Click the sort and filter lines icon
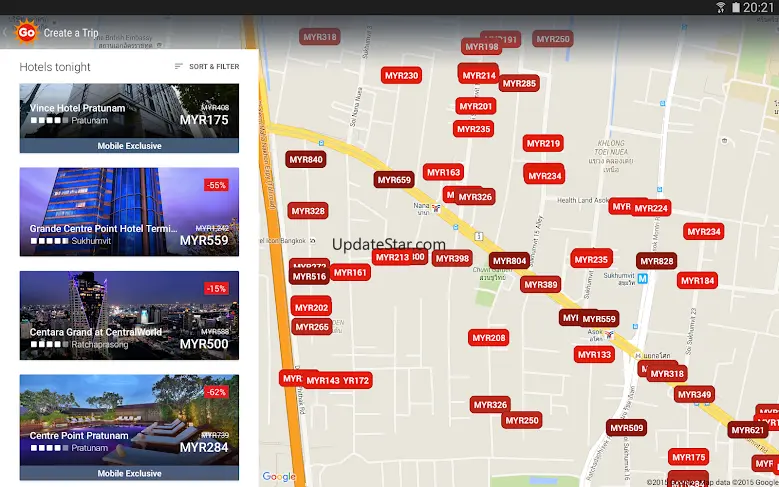 [179, 66]
